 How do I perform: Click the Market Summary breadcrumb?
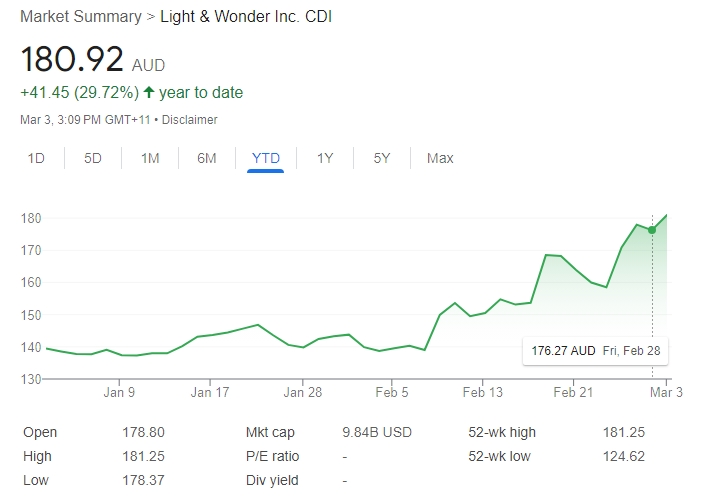79,17
